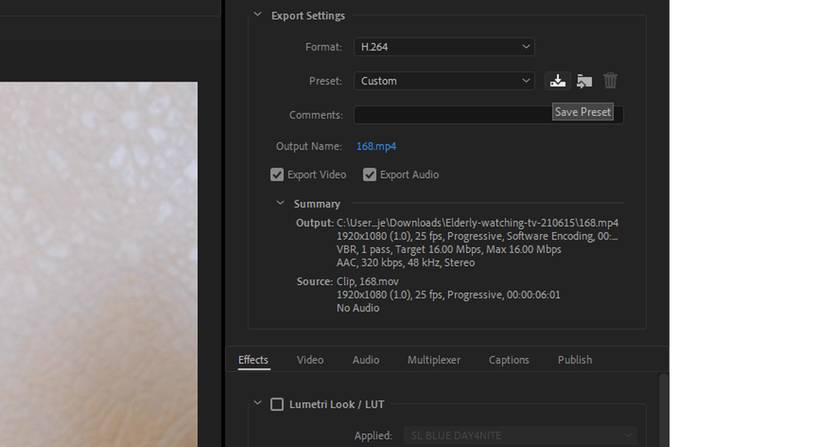This screenshot has width=825, height=447.
Task: Go to the Captions tab
Action: (509, 360)
